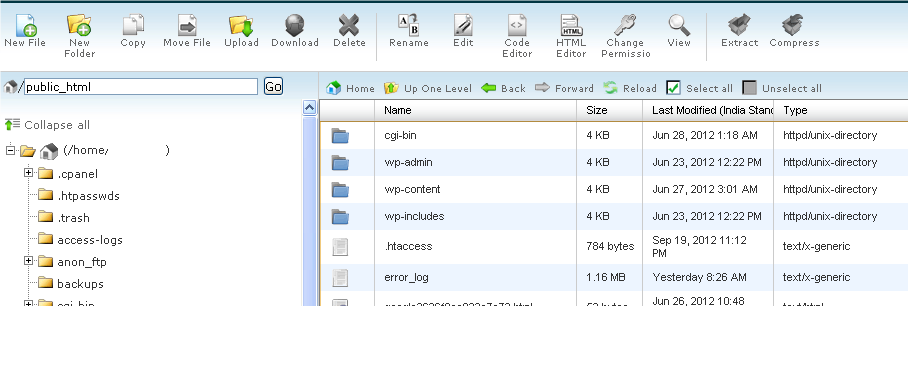Image resolution: width=908 pixels, height=384 pixels.
Task: Click the wp-content file name
Action: click(412, 189)
